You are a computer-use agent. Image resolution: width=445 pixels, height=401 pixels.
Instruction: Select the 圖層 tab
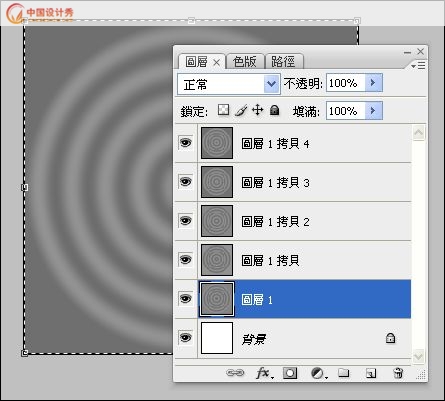click(196, 62)
